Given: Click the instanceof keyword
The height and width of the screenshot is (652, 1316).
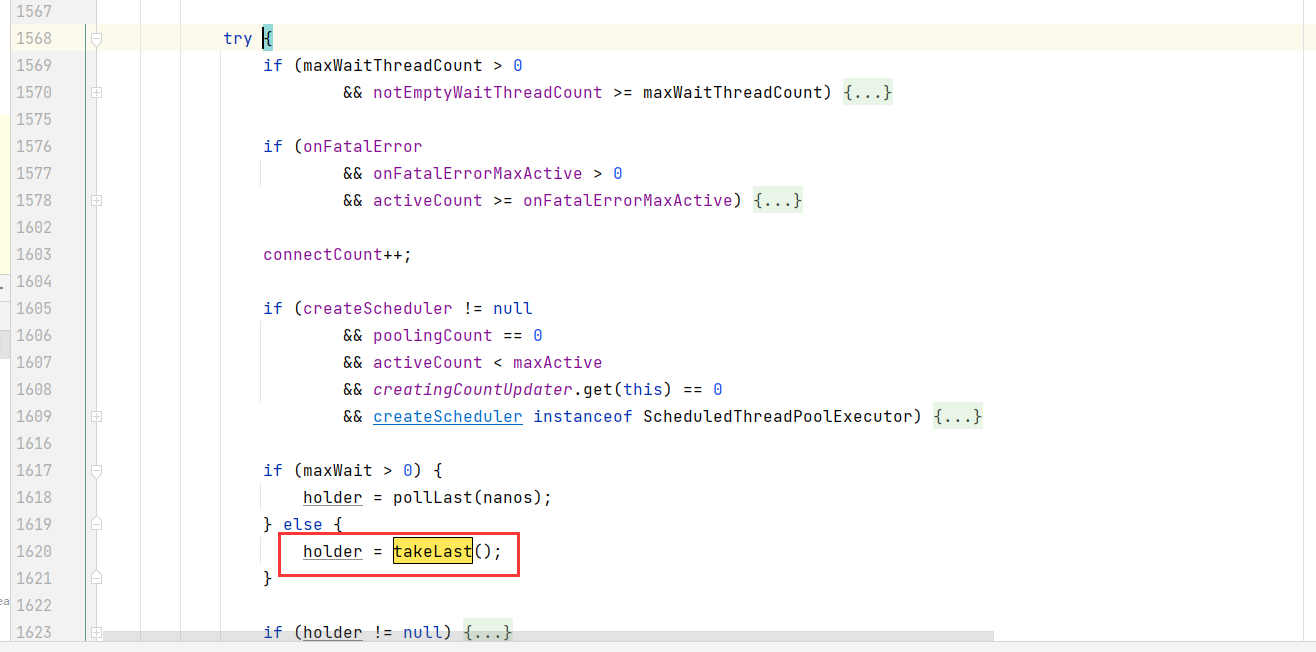Looking at the screenshot, I should coord(582,417).
